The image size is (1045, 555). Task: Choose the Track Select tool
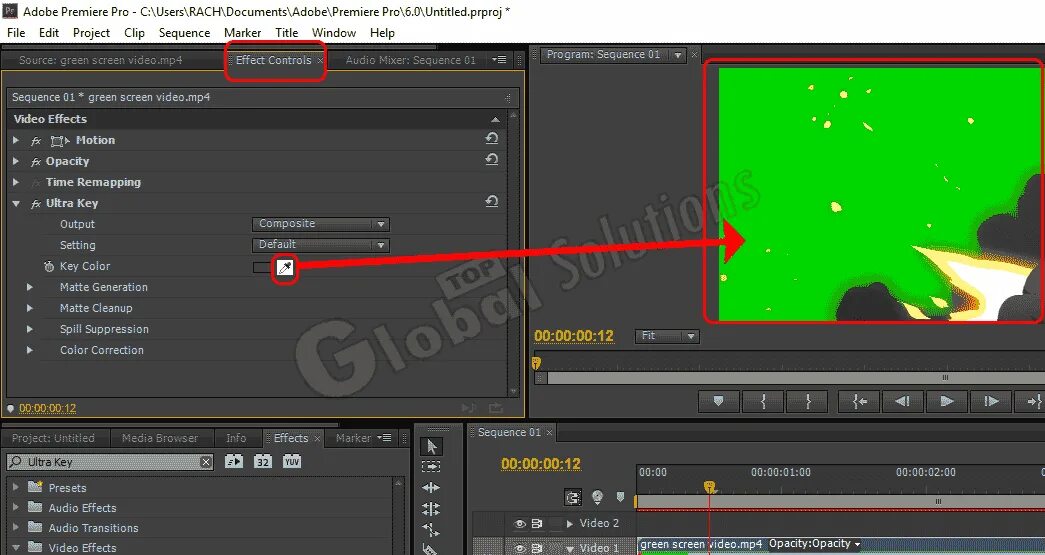(431, 467)
